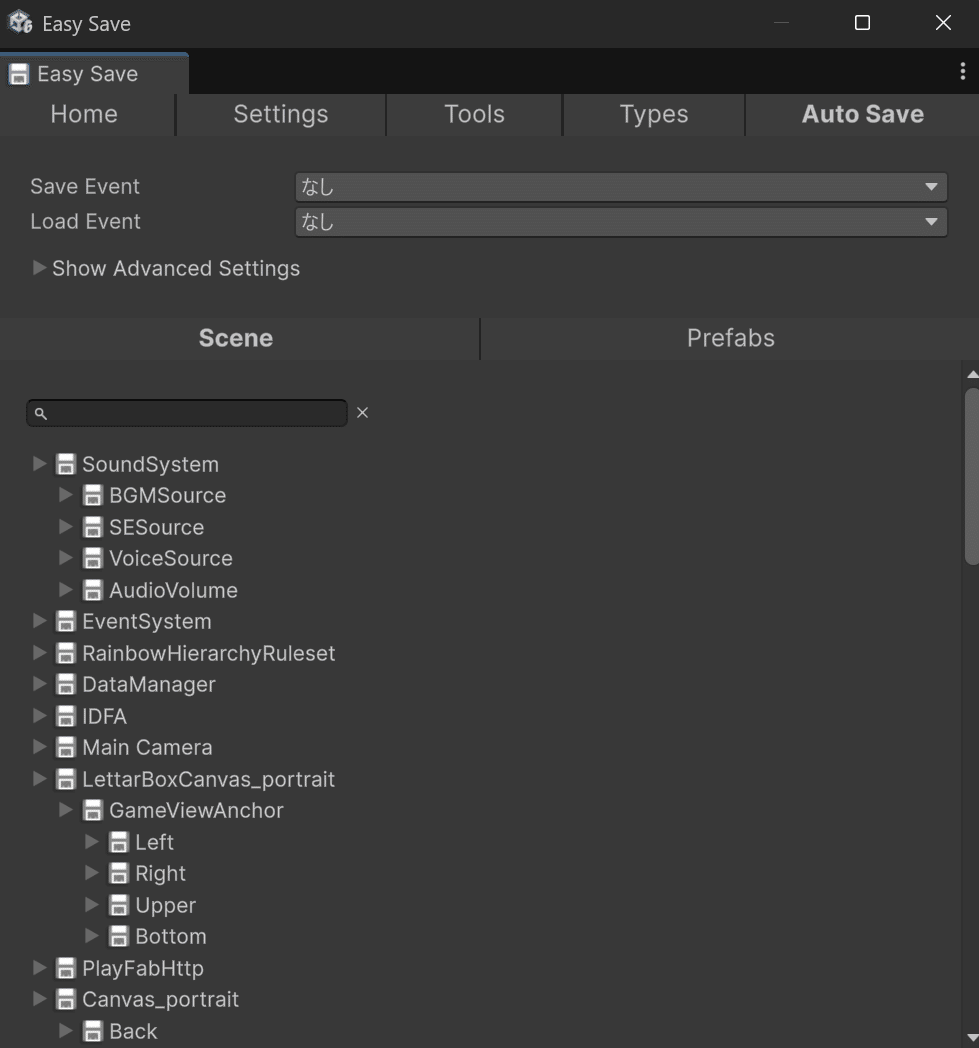The height and width of the screenshot is (1048, 979).
Task: Open the Save Event dropdown
Action: click(x=620, y=186)
